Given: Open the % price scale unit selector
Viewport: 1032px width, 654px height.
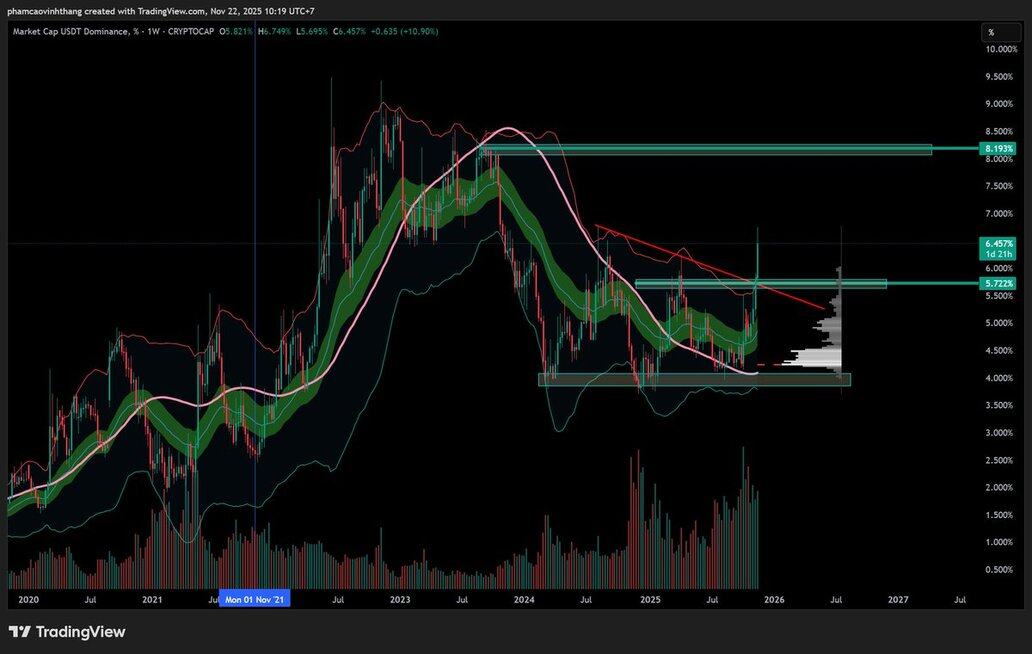Looking at the screenshot, I should coord(991,33).
